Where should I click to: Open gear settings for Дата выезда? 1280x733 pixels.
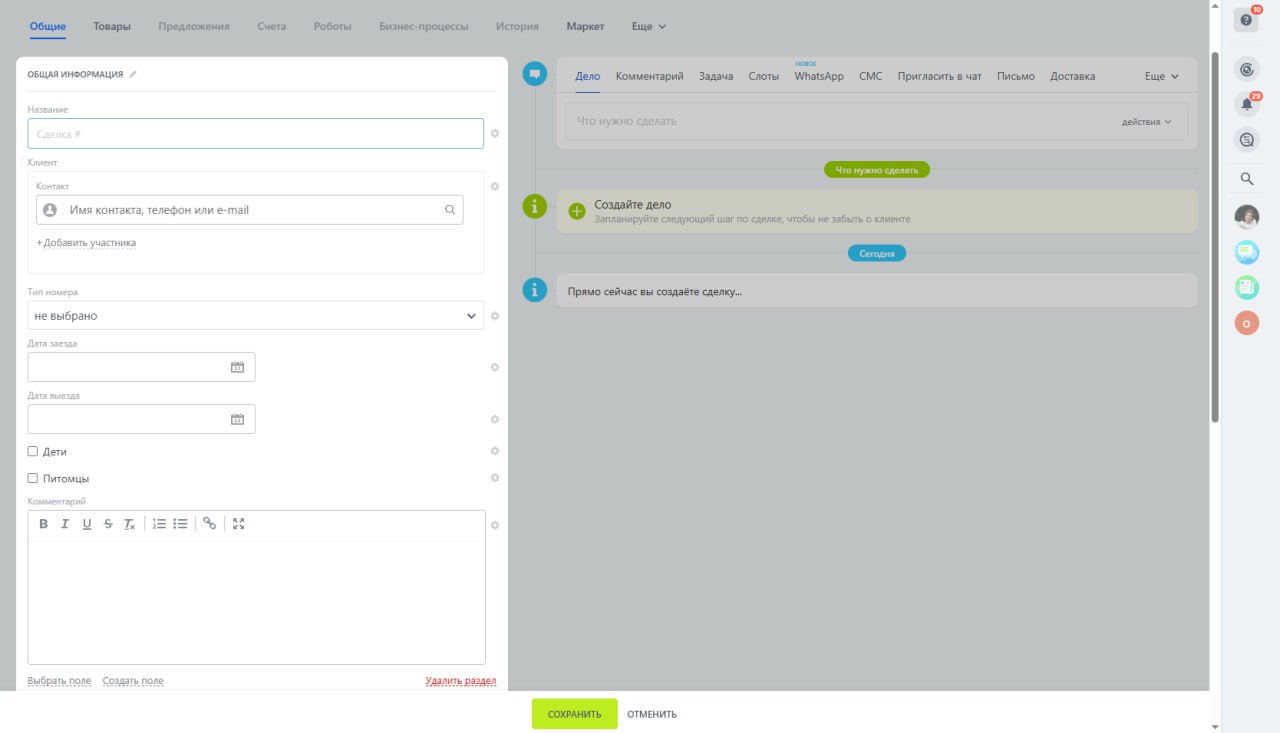click(494, 419)
